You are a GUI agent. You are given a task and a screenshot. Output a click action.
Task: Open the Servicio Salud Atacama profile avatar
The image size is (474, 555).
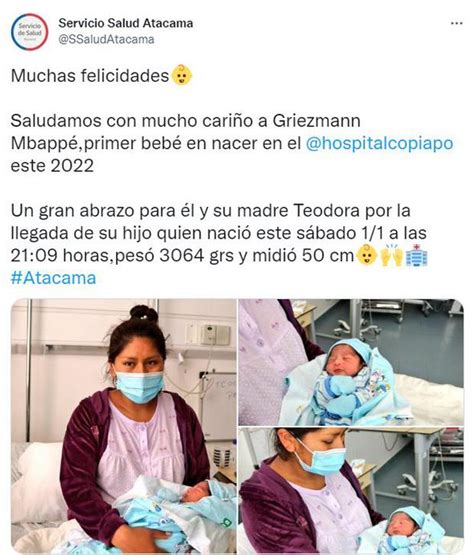click(29, 32)
